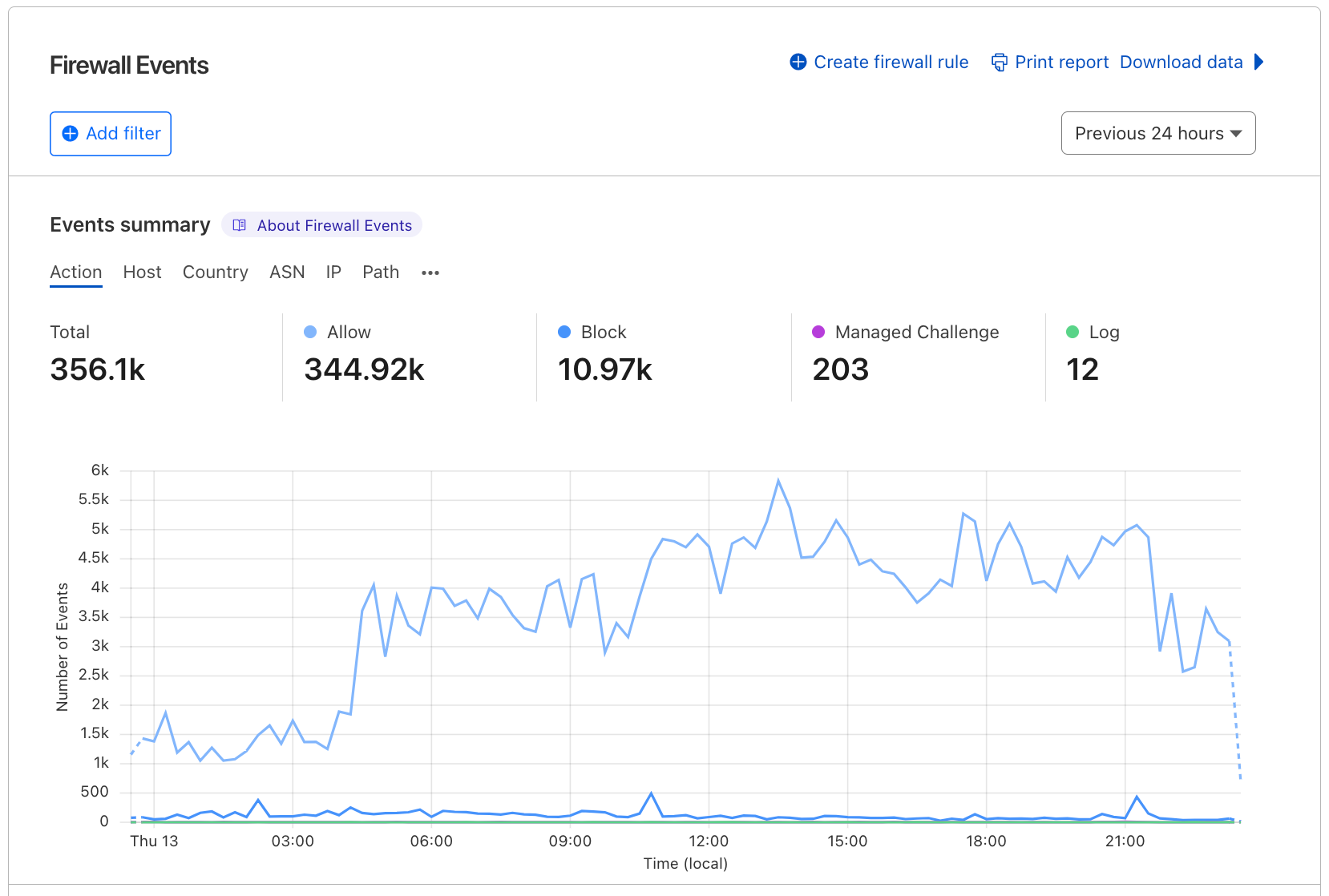Viewport: 1329px width, 896px height.
Task: Select the Action tab
Action: pyautogui.click(x=76, y=272)
